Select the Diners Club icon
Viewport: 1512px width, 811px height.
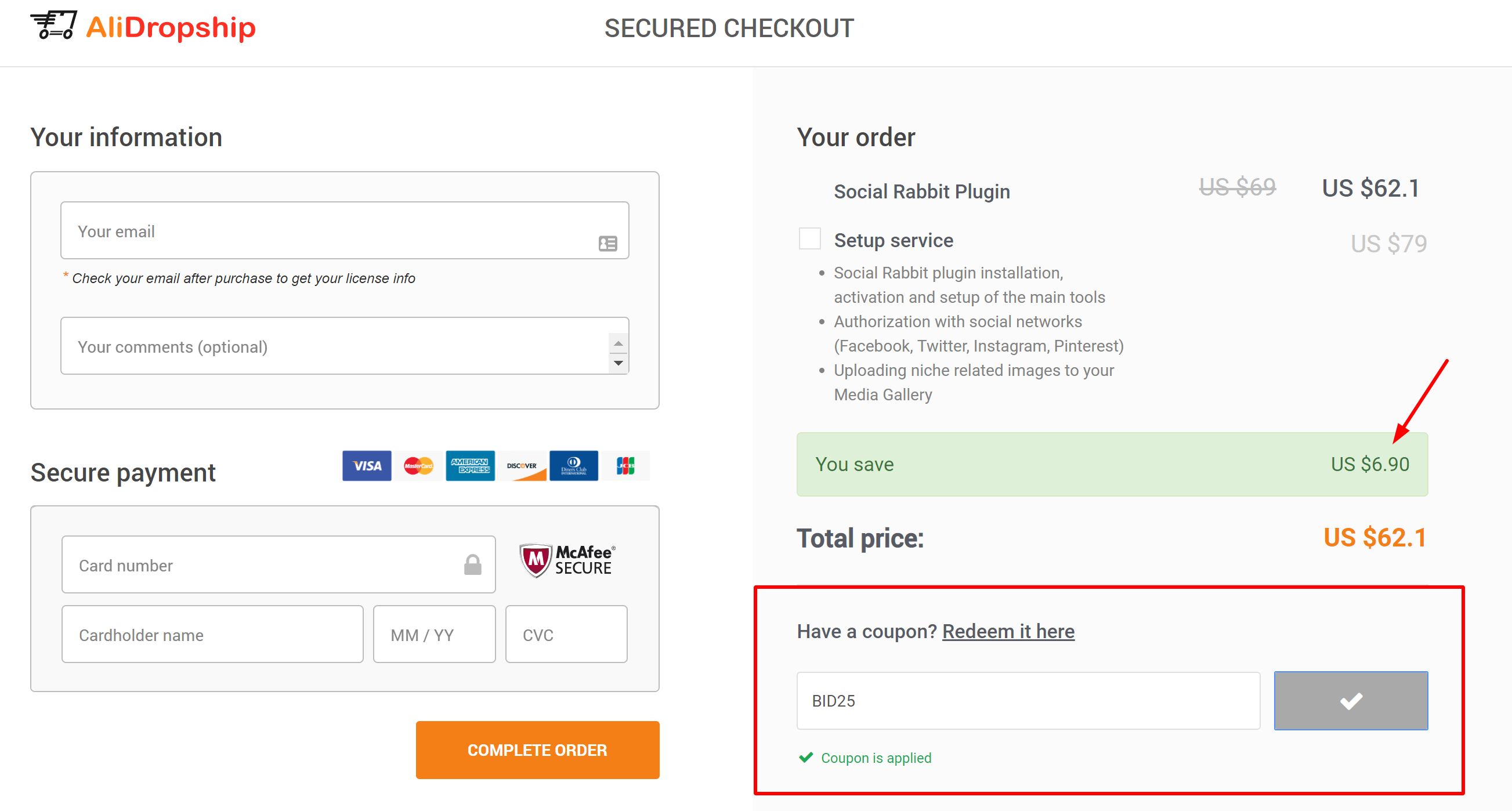[x=573, y=465]
